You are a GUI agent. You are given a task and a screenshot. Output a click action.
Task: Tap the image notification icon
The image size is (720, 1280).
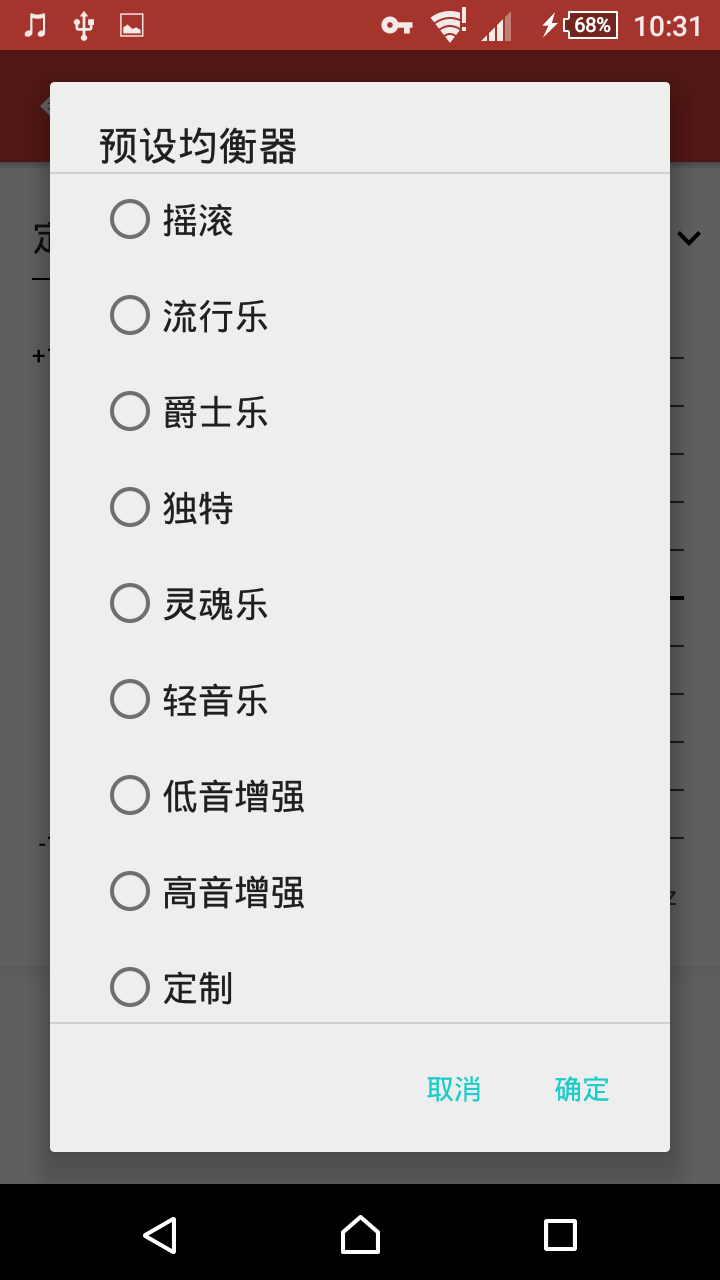tap(132, 25)
